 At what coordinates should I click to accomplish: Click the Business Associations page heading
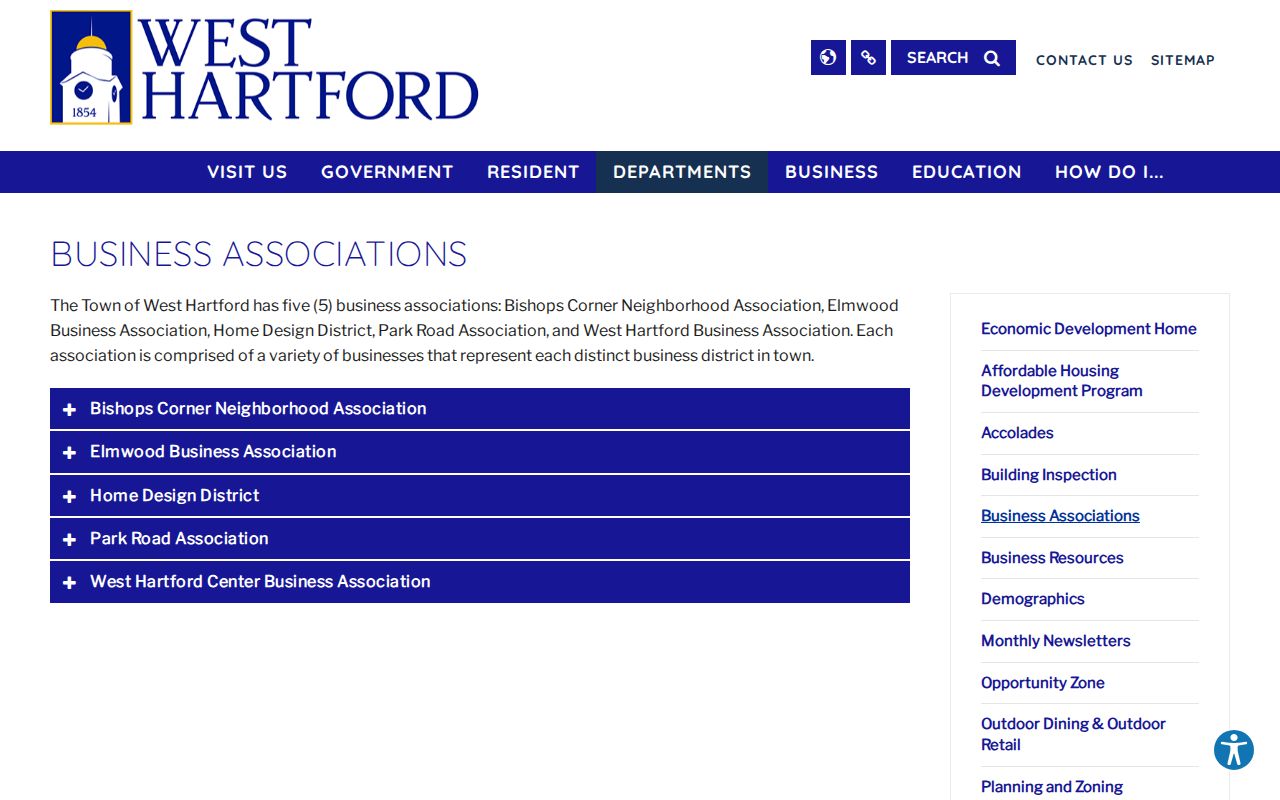click(x=259, y=254)
